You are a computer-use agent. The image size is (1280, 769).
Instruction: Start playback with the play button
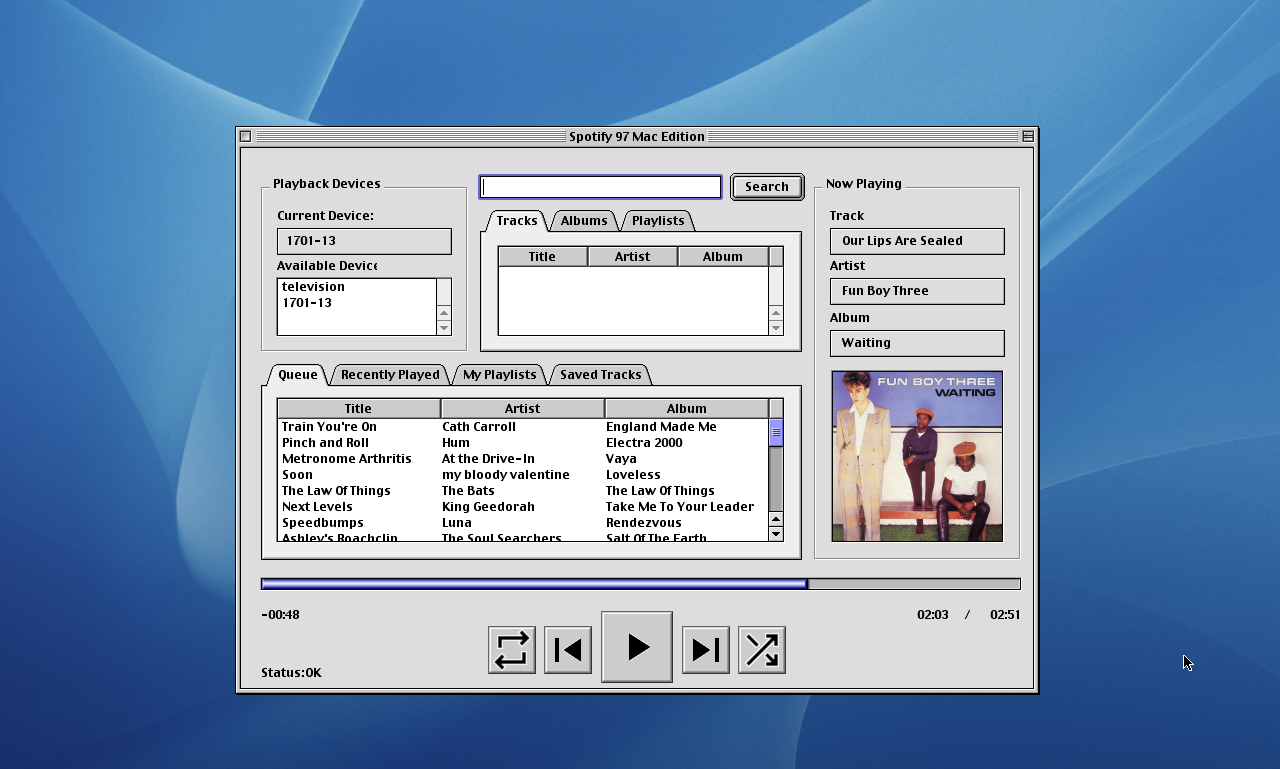click(637, 647)
